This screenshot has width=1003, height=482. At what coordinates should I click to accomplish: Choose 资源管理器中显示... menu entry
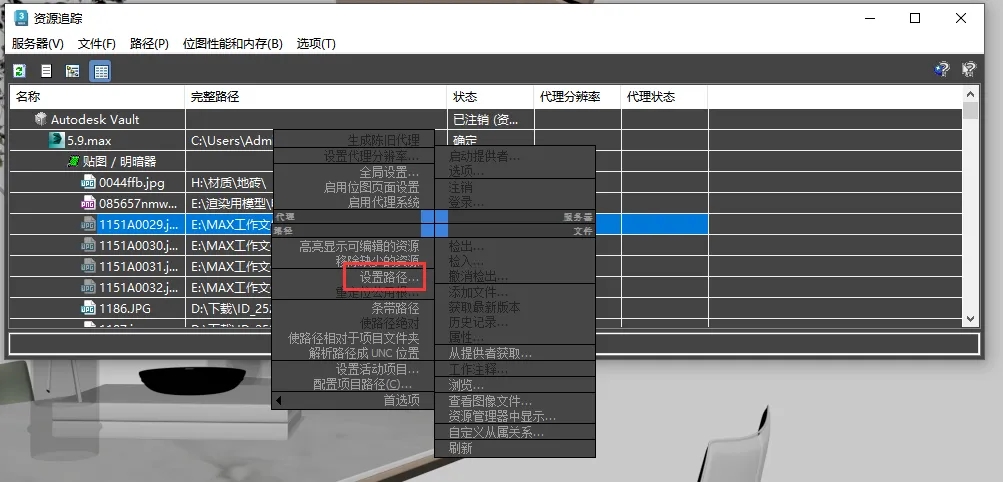pos(502,416)
